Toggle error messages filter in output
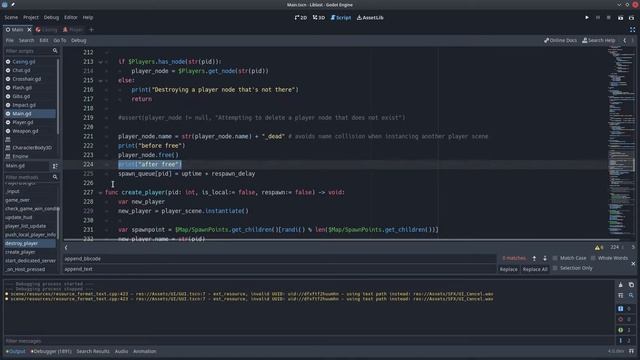Viewport: 640px width, 360px height. [625, 320]
